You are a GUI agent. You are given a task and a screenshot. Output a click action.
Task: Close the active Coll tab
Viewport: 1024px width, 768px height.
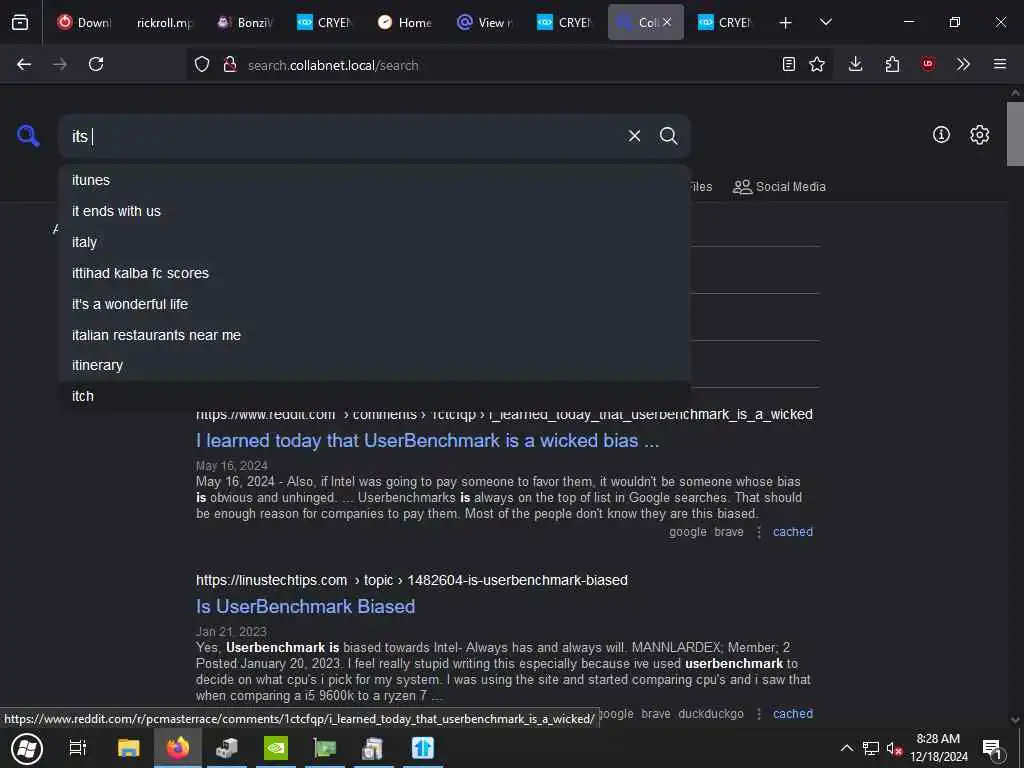(667, 22)
